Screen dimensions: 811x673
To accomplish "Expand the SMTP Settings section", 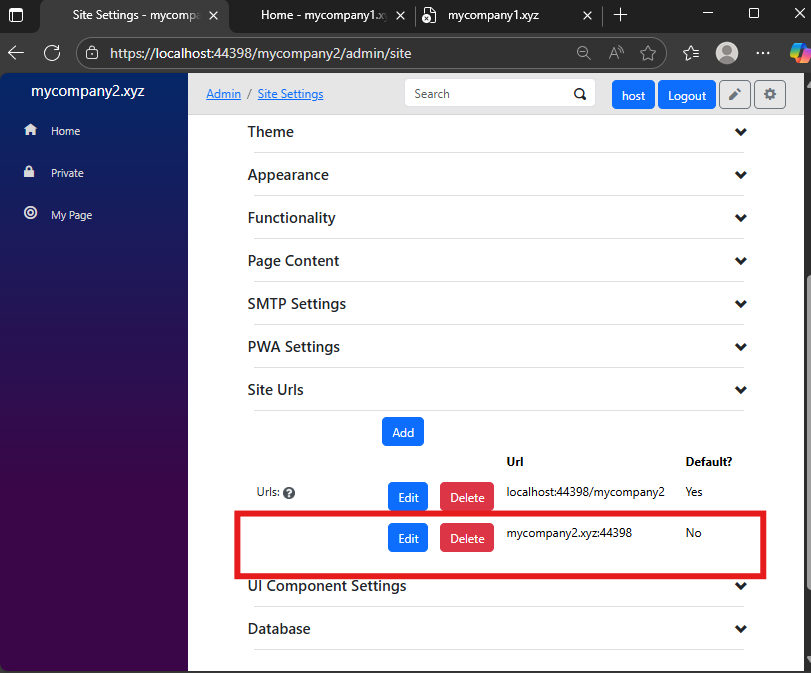I will (x=740, y=304).
